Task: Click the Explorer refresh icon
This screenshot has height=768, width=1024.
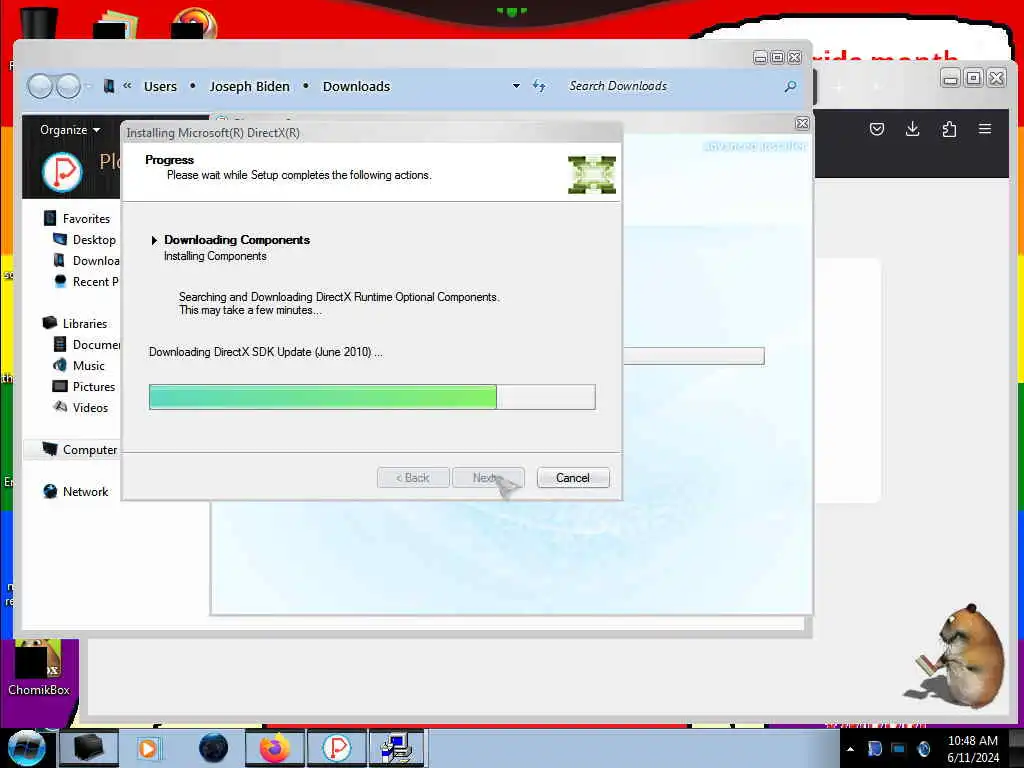Action: coord(539,86)
